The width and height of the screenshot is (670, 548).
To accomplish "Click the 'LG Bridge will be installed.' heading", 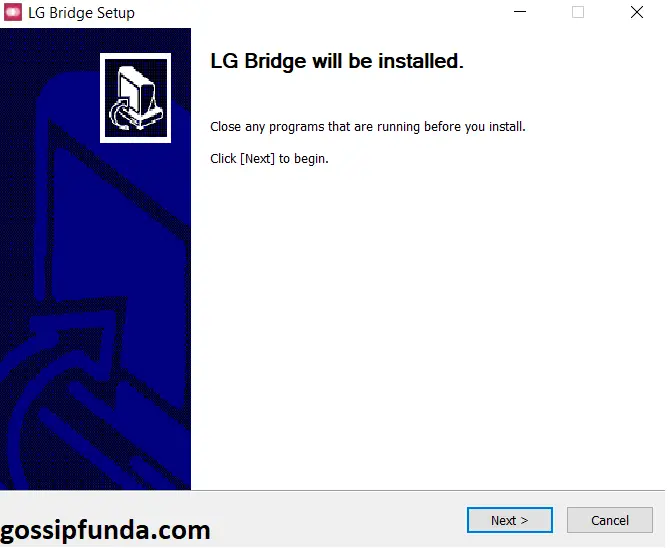I will click(x=337, y=61).
